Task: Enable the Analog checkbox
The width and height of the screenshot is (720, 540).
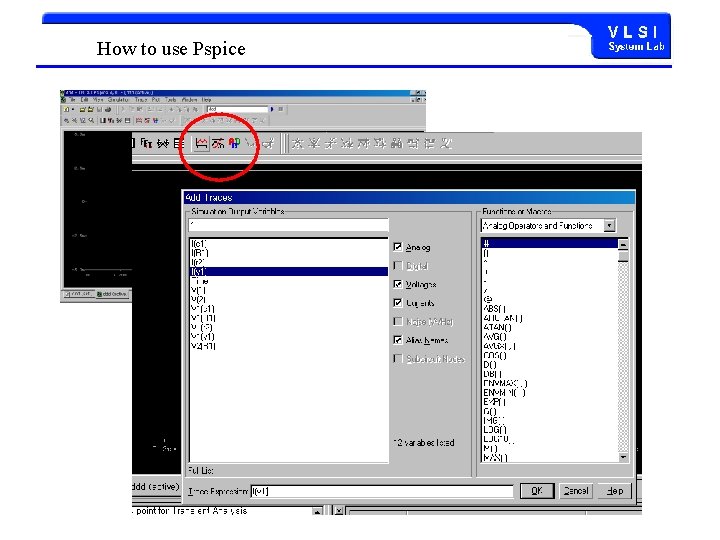Action: coord(398,247)
